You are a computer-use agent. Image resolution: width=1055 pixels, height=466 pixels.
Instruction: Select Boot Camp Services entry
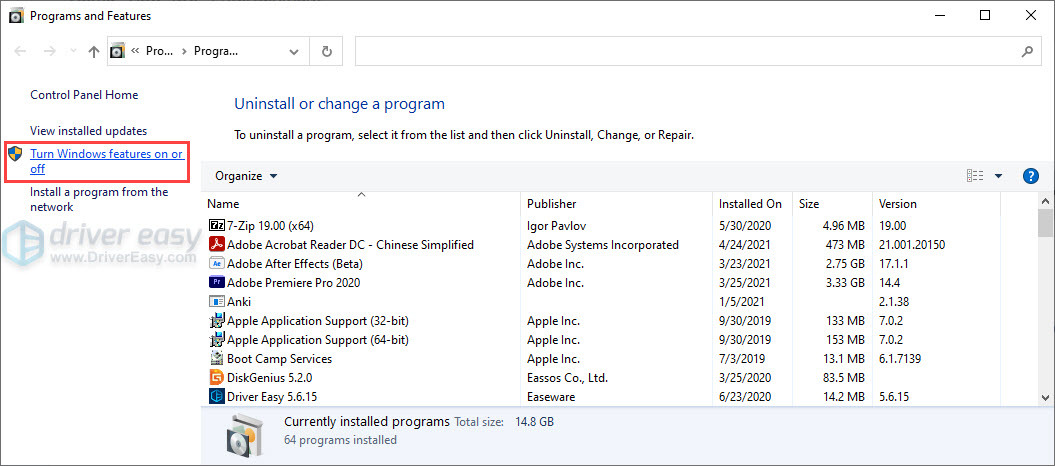tap(279, 359)
